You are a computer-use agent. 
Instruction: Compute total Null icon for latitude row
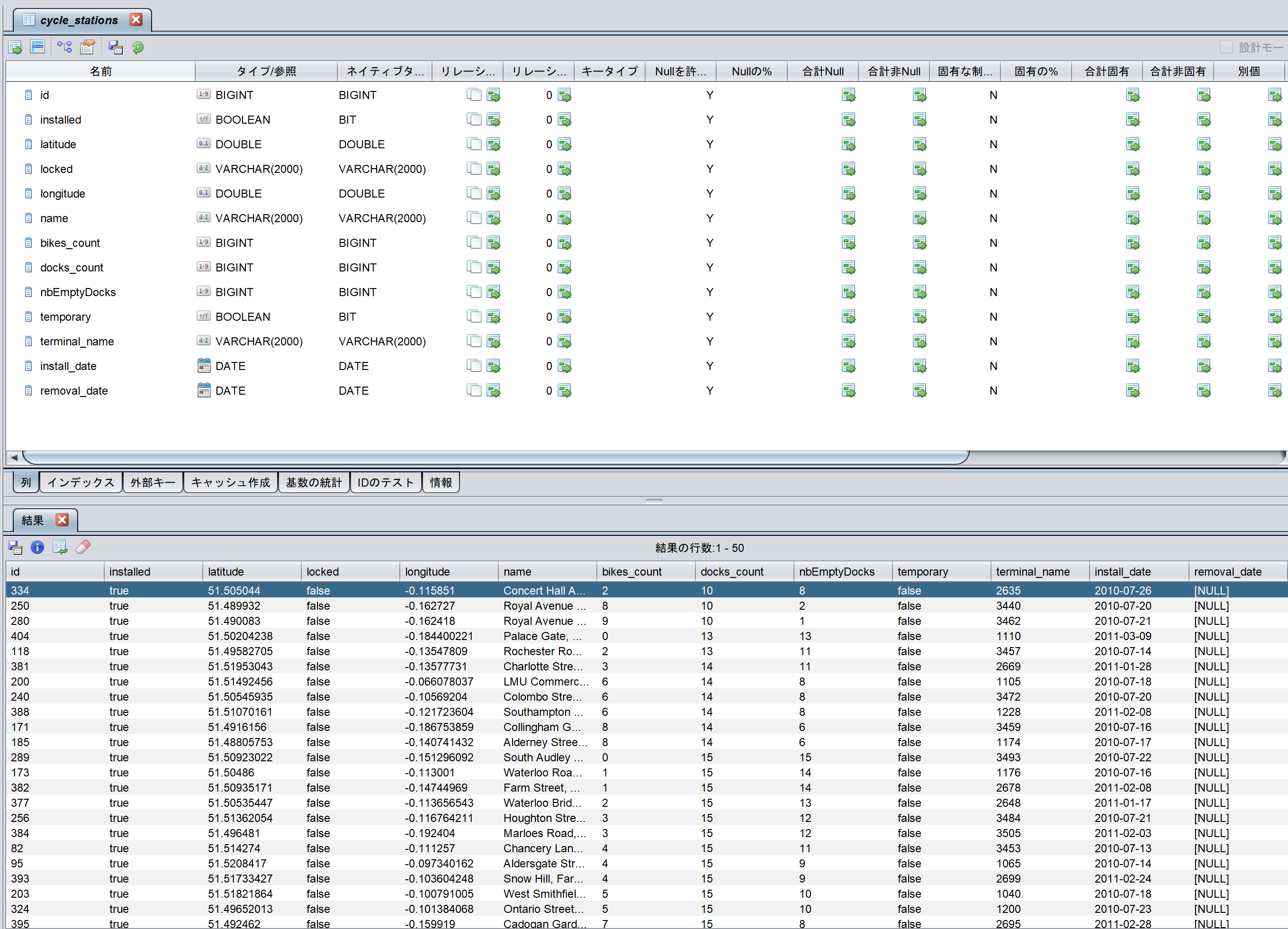point(849,144)
